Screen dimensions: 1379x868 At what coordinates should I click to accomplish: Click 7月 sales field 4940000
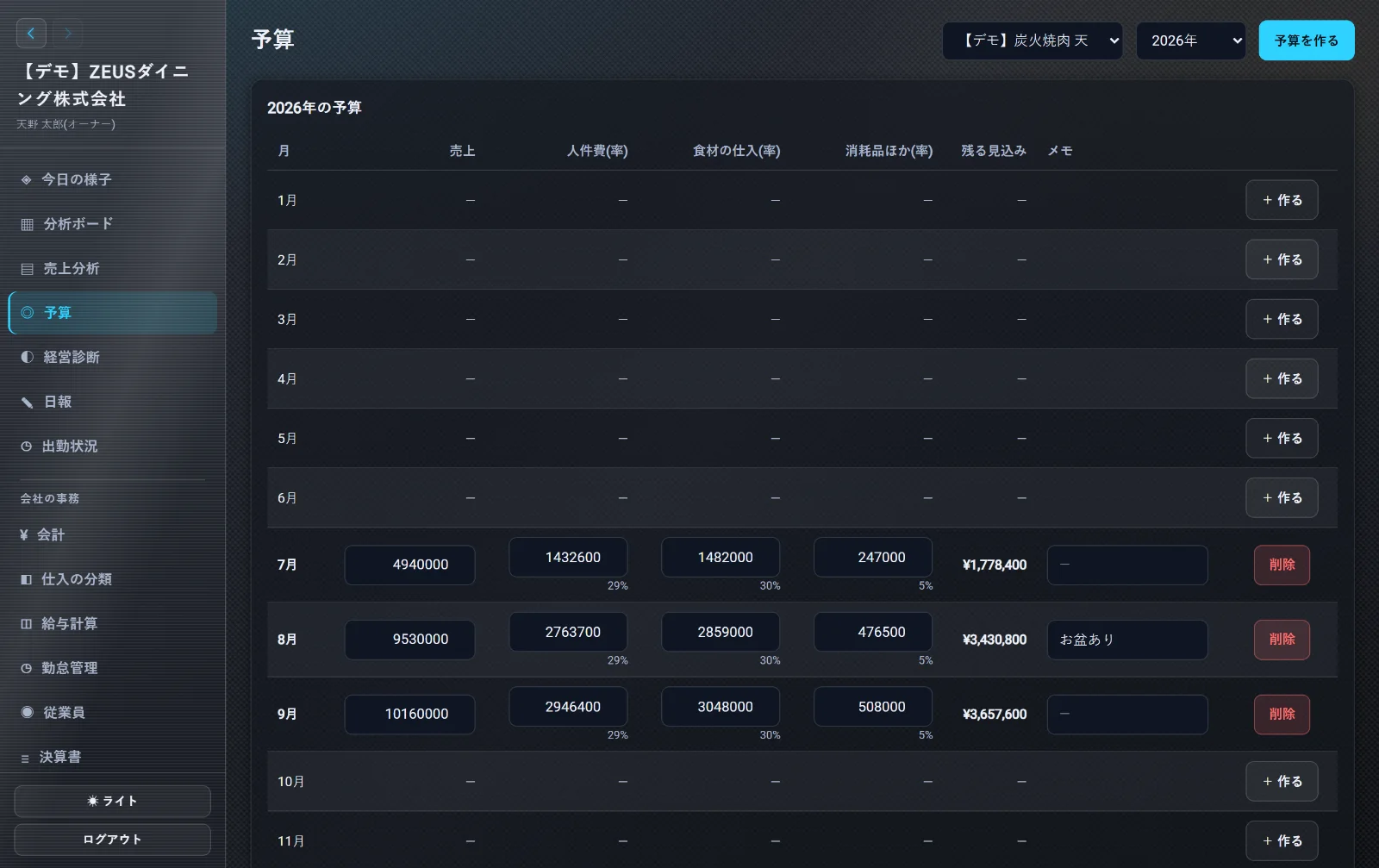pyautogui.click(x=409, y=565)
